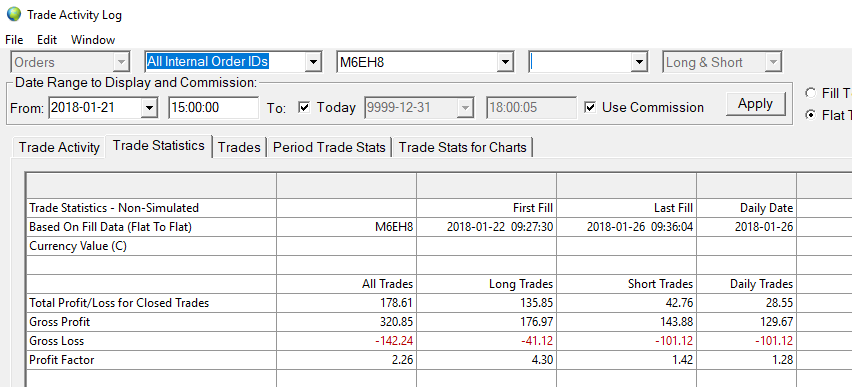This screenshot has height=387, width=852.
Task: Open the From date 2018-01-21 dropdown
Action: 149,108
